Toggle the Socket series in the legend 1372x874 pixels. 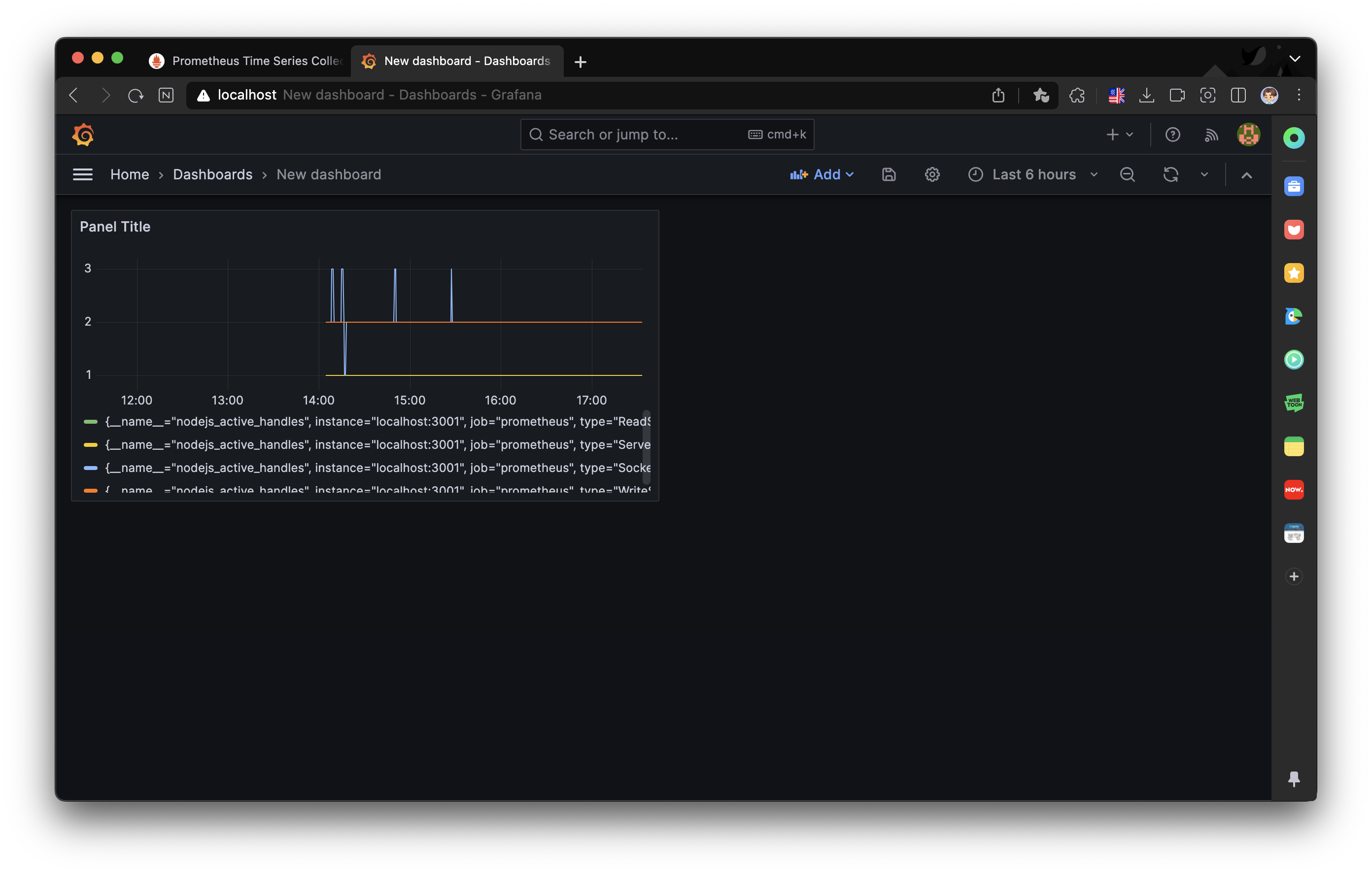pyautogui.click(x=376, y=468)
